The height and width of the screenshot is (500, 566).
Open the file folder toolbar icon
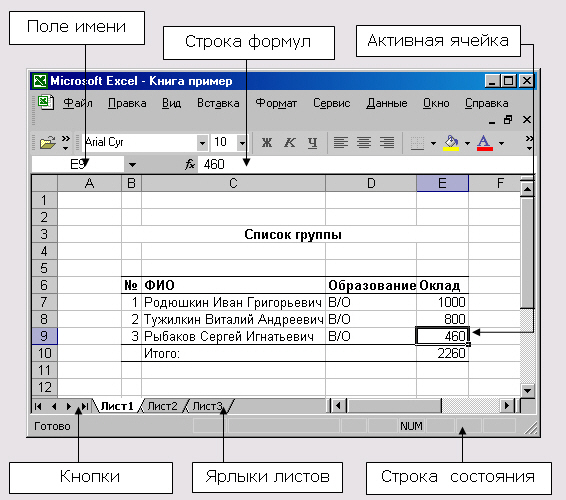(x=48, y=143)
